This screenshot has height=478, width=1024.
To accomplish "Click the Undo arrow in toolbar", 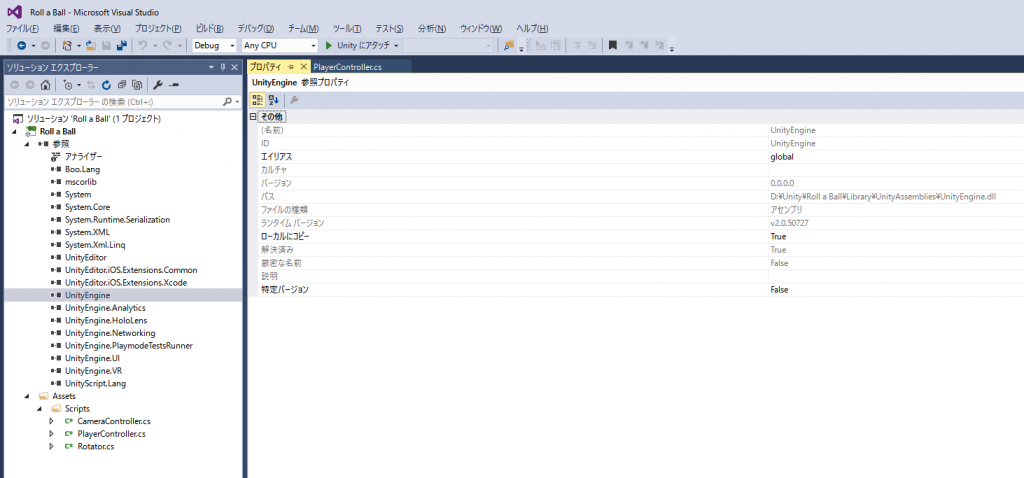I will pyautogui.click(x=142, y=46).
